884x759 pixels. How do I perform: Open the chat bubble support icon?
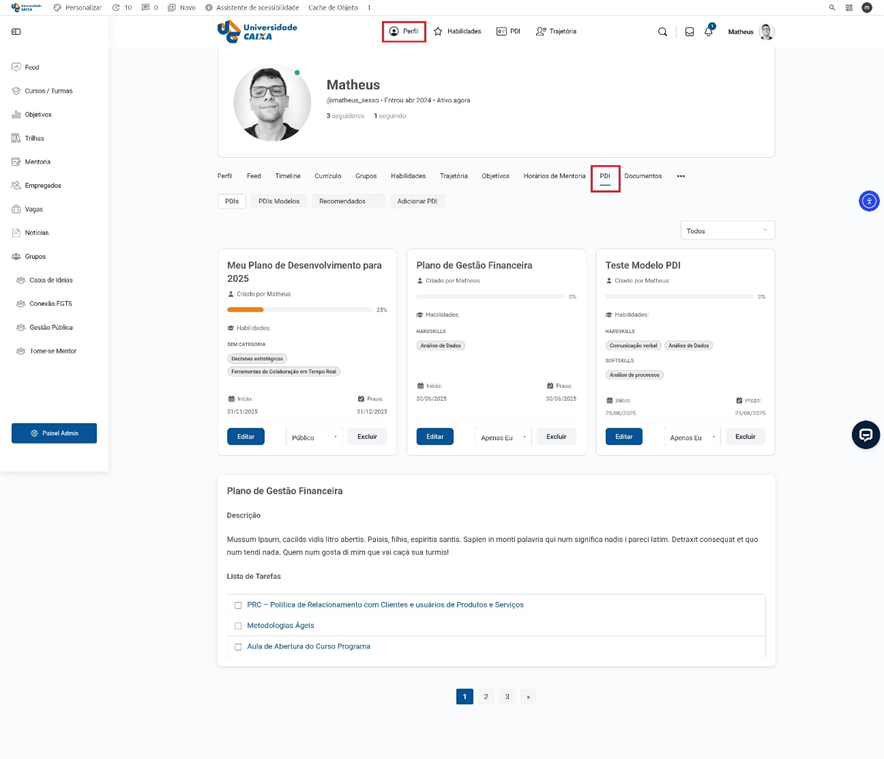tap(865, 435)
